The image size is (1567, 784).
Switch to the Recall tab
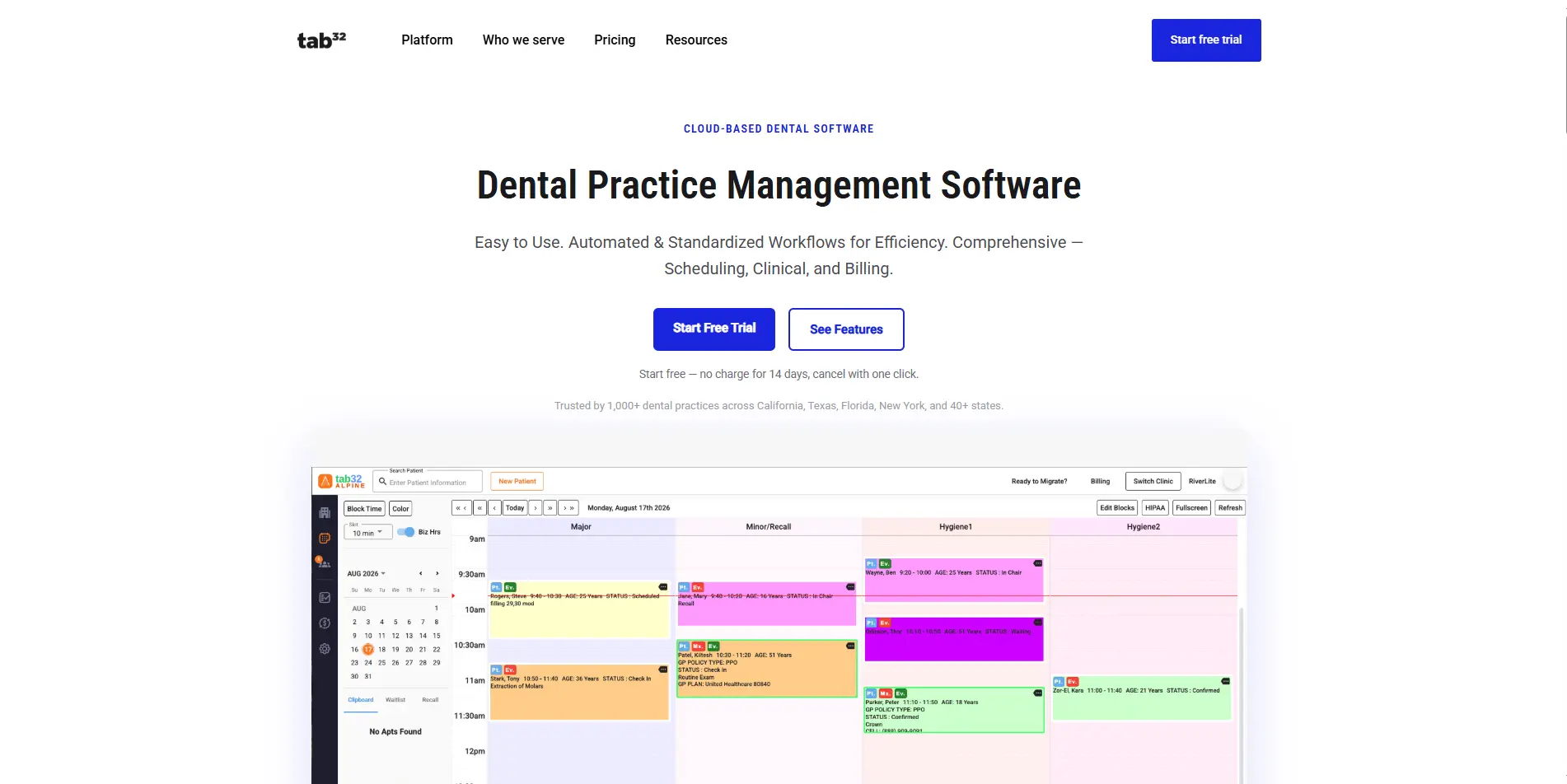(x=430, y=700)
